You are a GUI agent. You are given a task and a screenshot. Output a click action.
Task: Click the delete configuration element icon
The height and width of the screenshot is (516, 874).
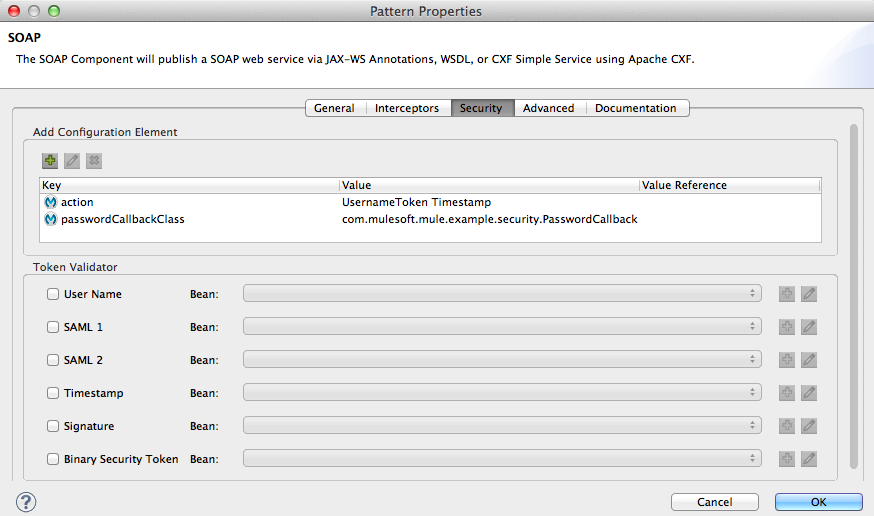[x=94, y=160]
